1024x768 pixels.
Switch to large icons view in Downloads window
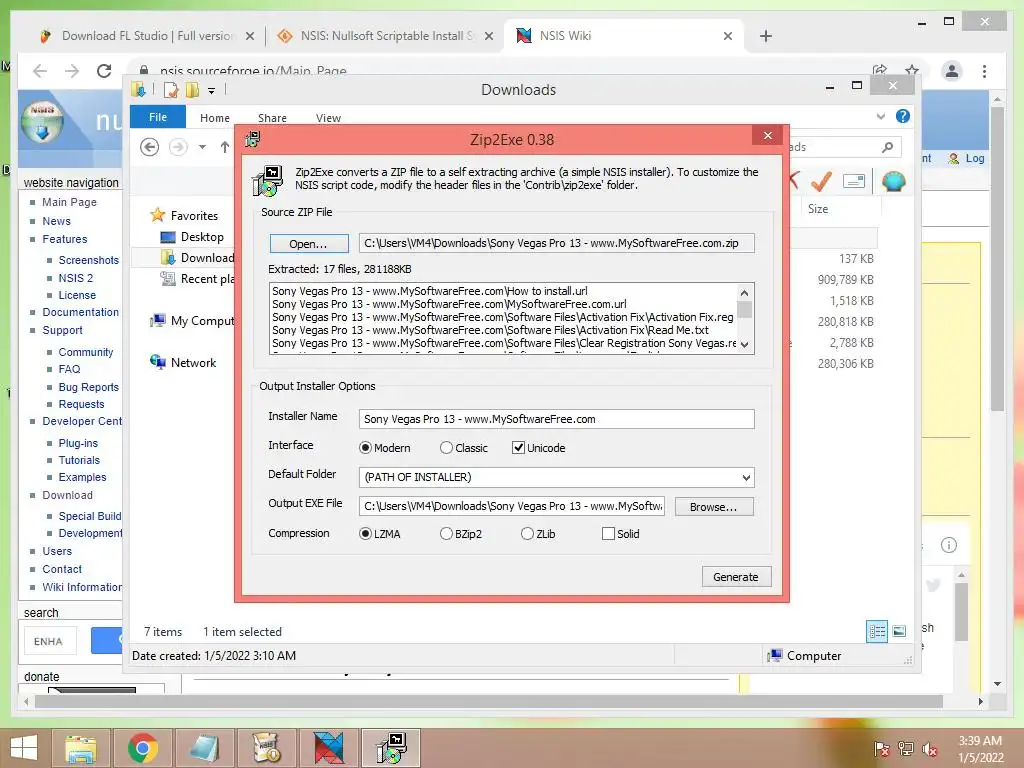[x=899, y=631]
